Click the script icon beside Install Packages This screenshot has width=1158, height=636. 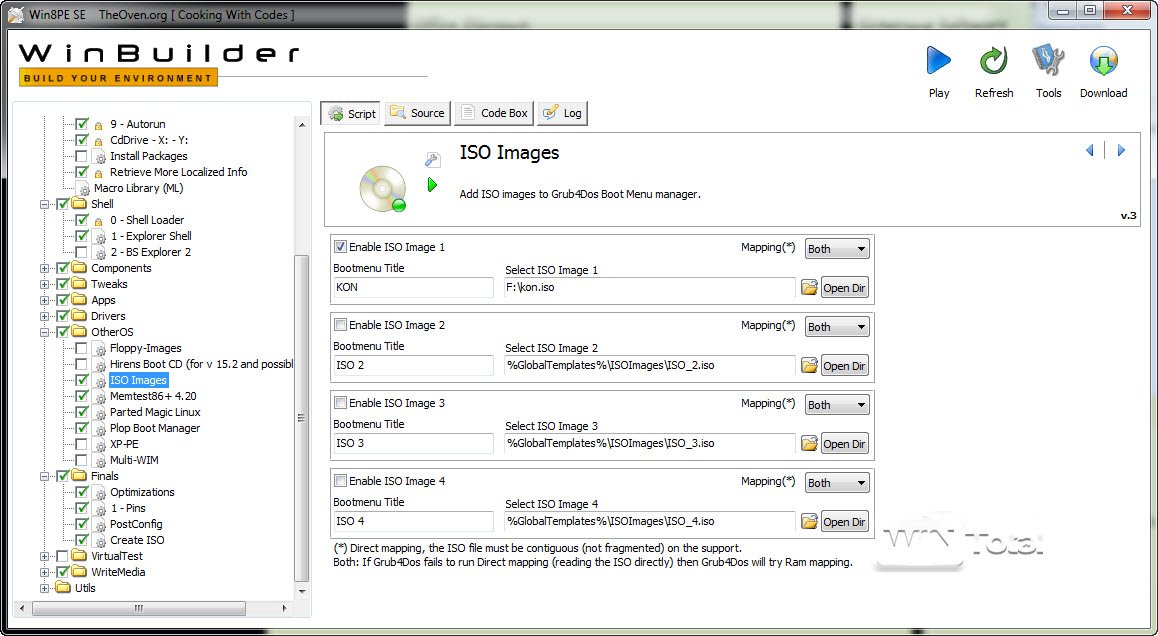tap(100, 157)
